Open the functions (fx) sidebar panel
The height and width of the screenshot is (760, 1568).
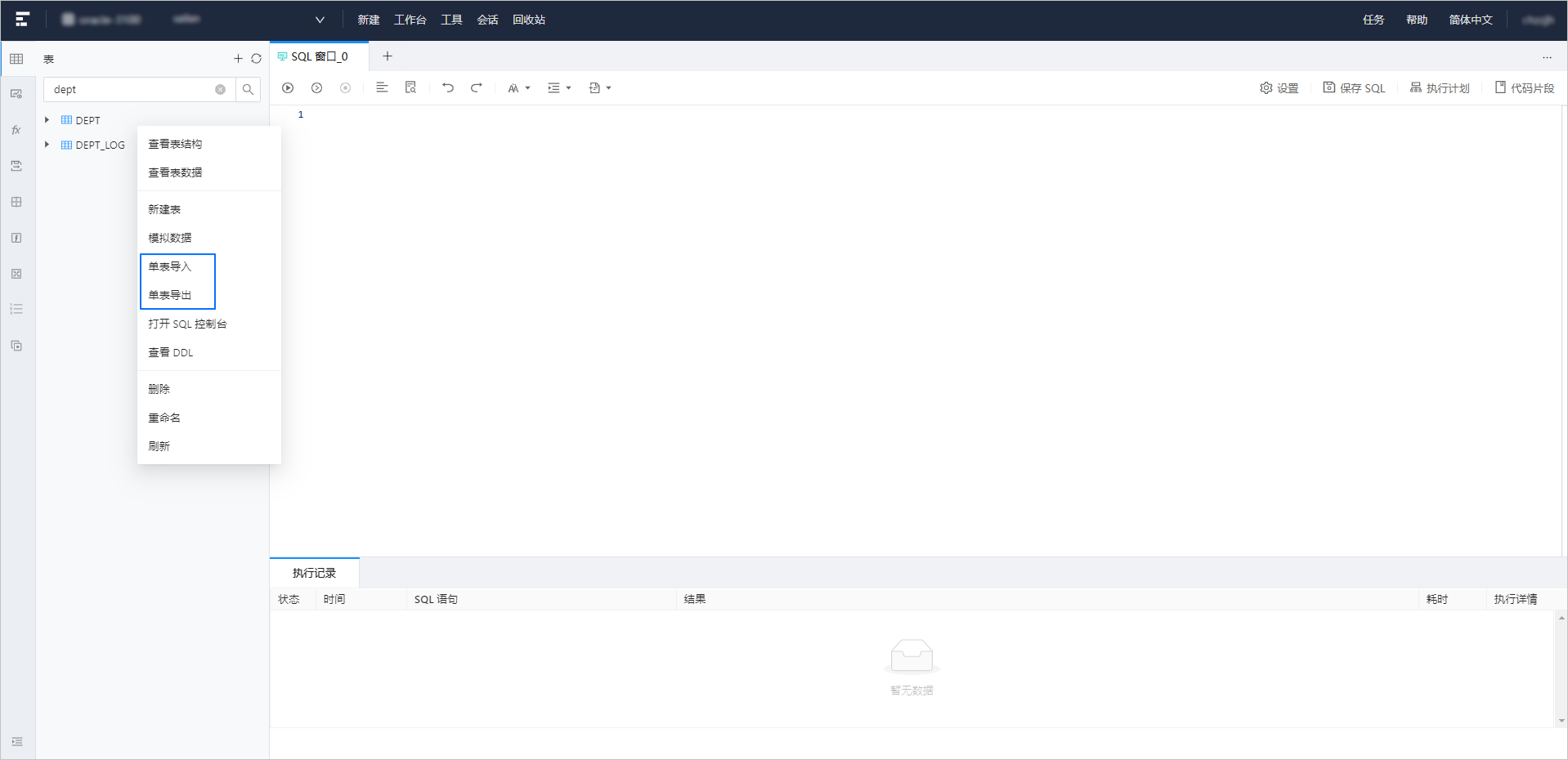click(16, 130)
